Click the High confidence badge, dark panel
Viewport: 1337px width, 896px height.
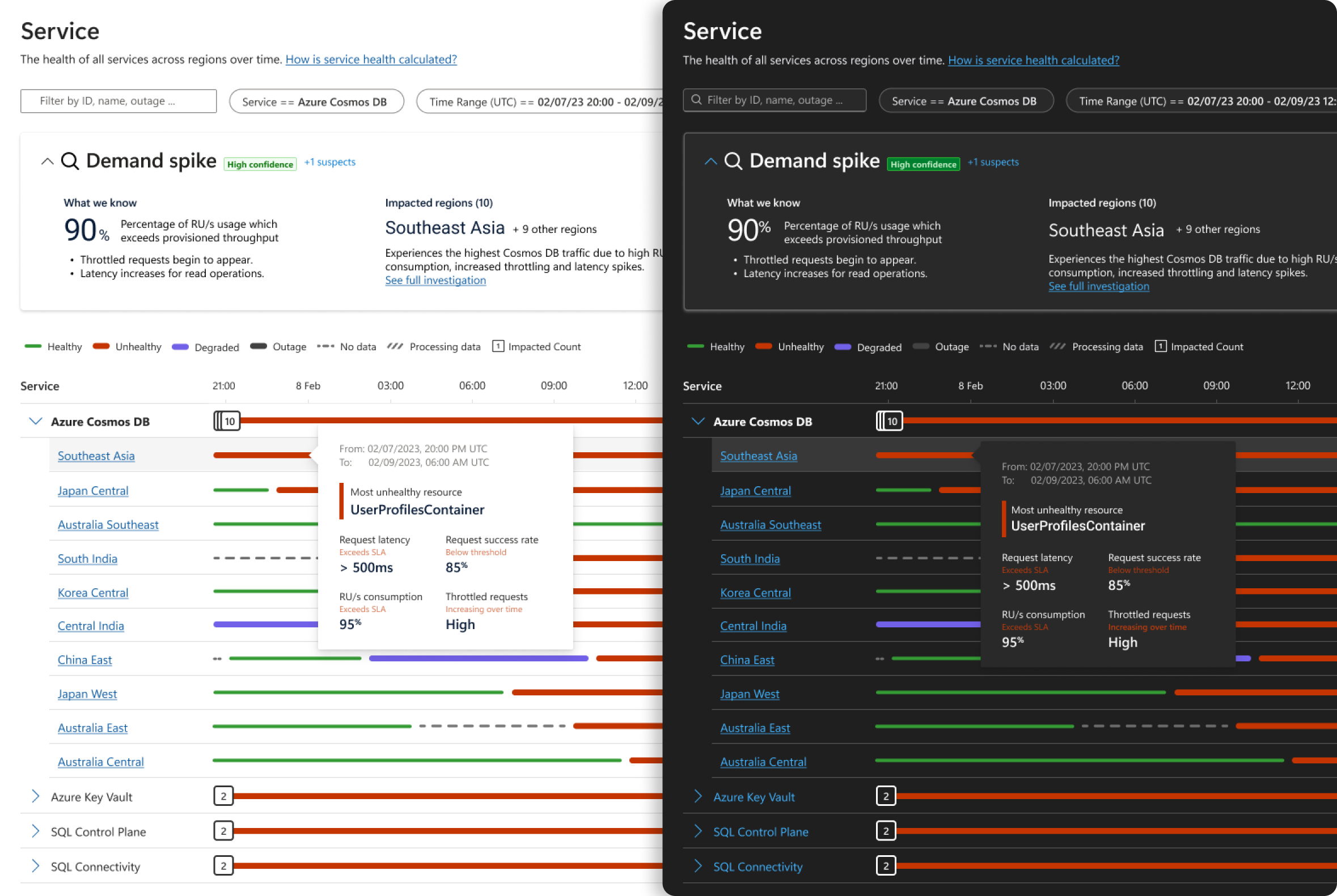(x=923, y=164)
